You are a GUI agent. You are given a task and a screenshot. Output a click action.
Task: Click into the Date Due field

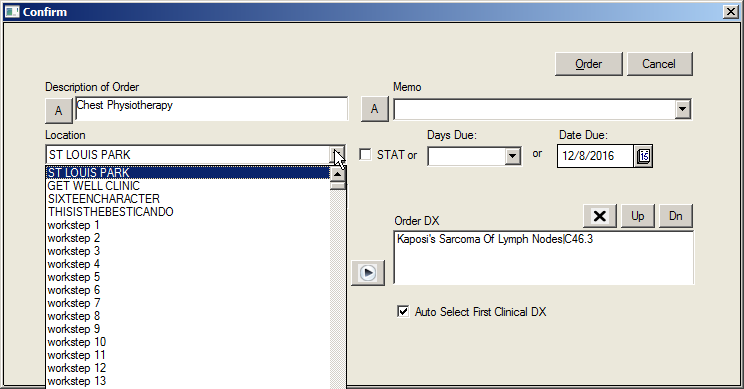[595, 156]
